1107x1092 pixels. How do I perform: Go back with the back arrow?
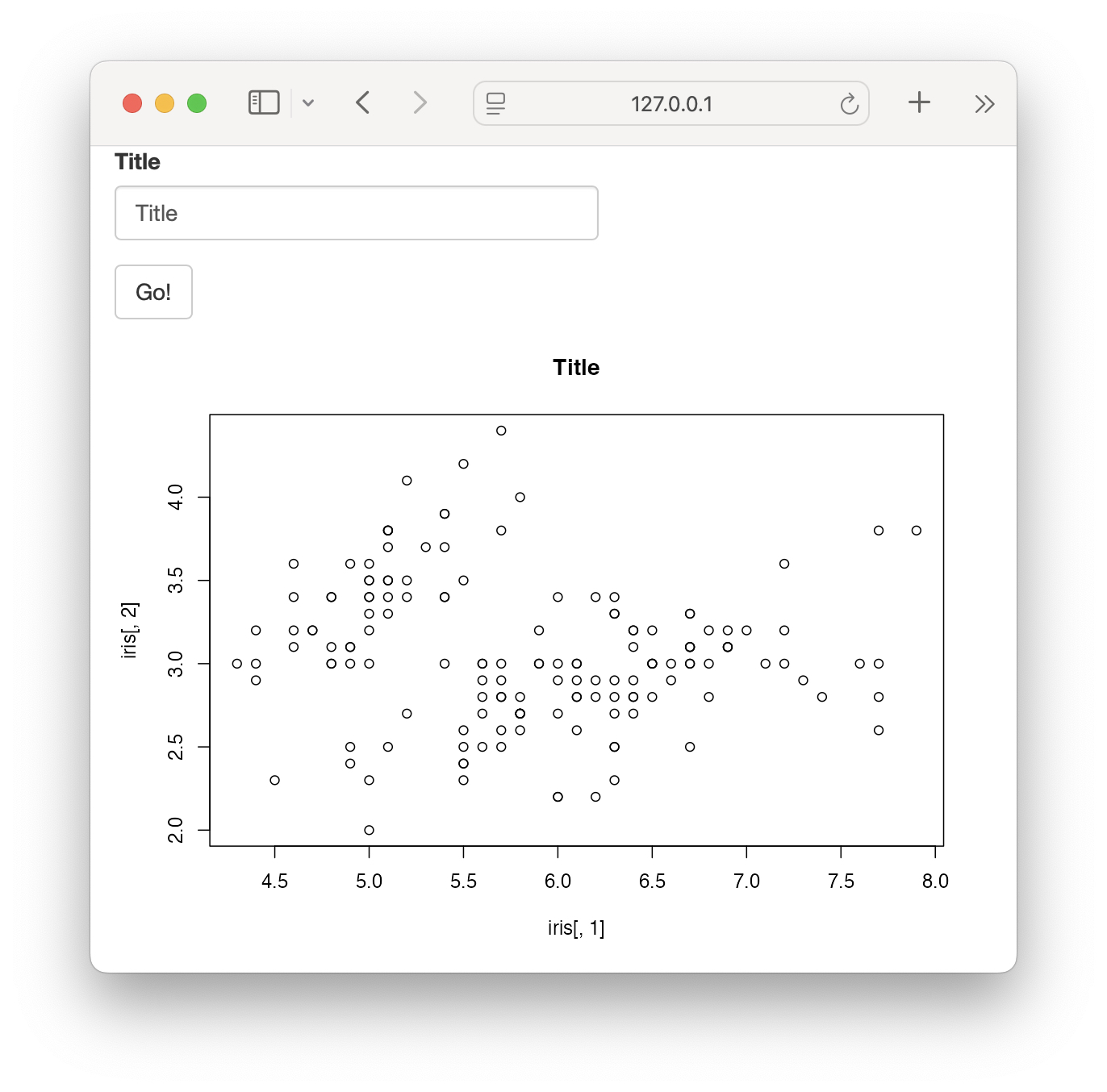click(x=363, y=102)
